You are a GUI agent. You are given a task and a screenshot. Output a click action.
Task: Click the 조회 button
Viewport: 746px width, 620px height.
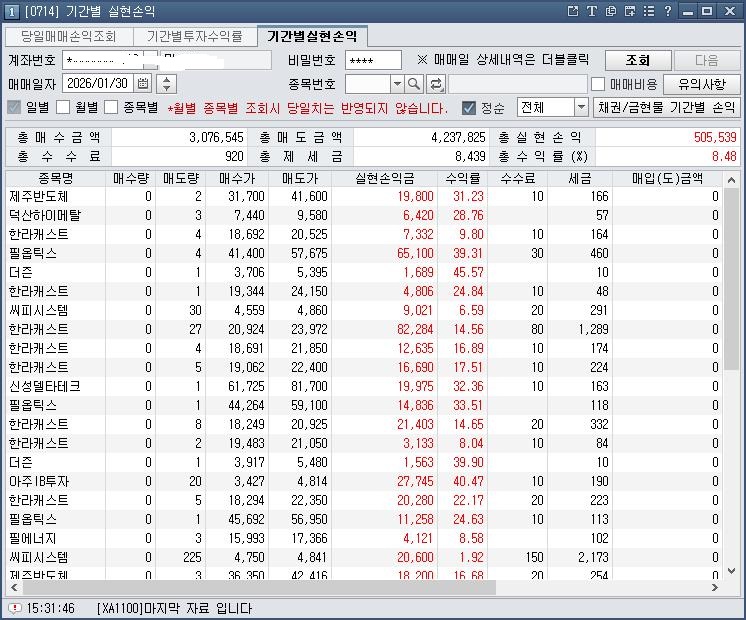point(638,60)
